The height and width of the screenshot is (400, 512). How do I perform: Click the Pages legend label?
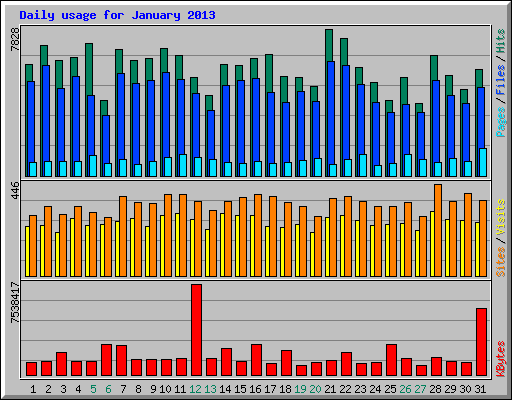click(x=500, y=122)
